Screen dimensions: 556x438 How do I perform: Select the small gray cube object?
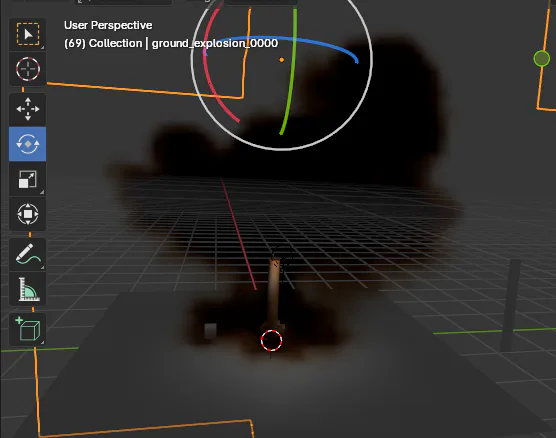(210, 330)
